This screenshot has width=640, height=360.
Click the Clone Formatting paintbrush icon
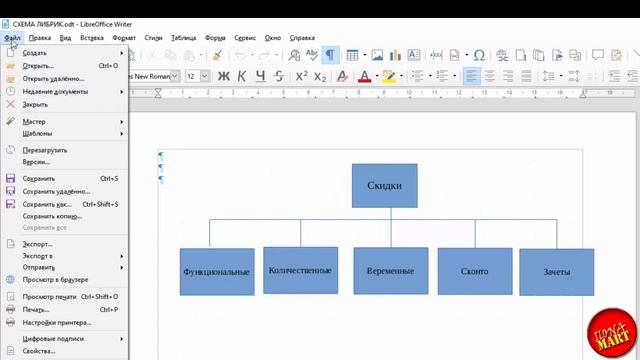pyautogui.click(x=218, y=55)
